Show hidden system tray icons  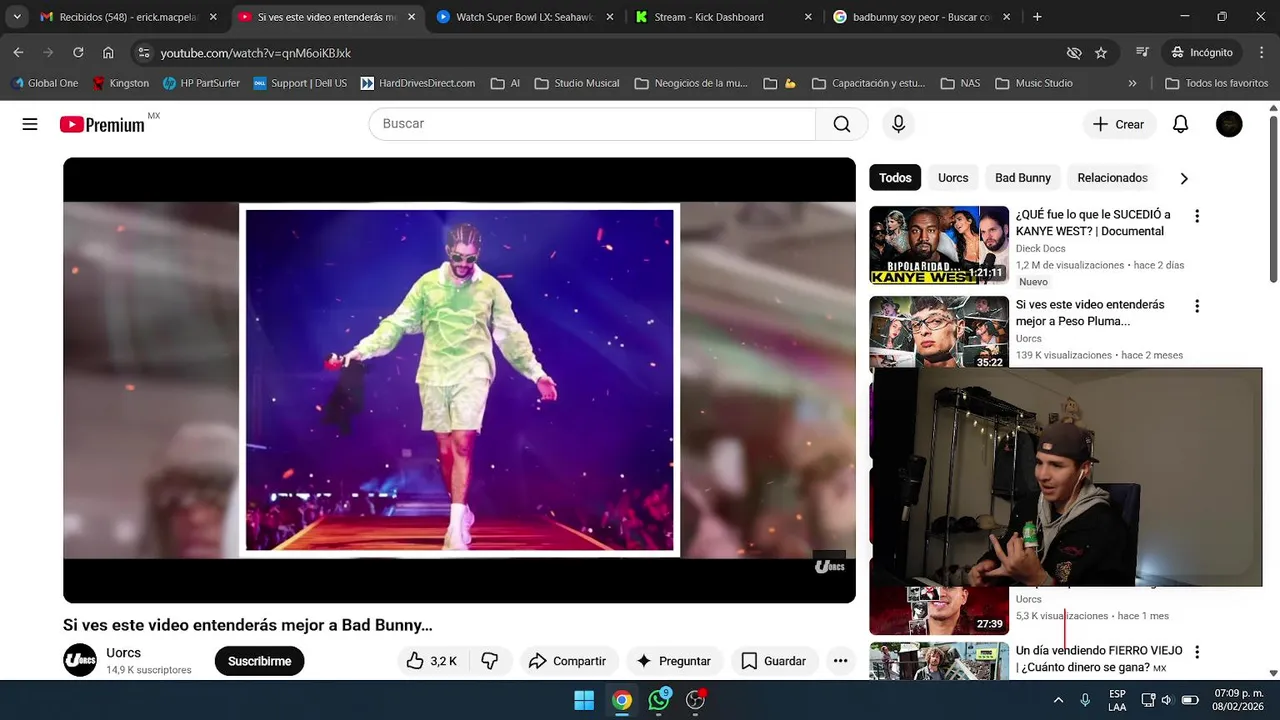(x=1058, y=700)
